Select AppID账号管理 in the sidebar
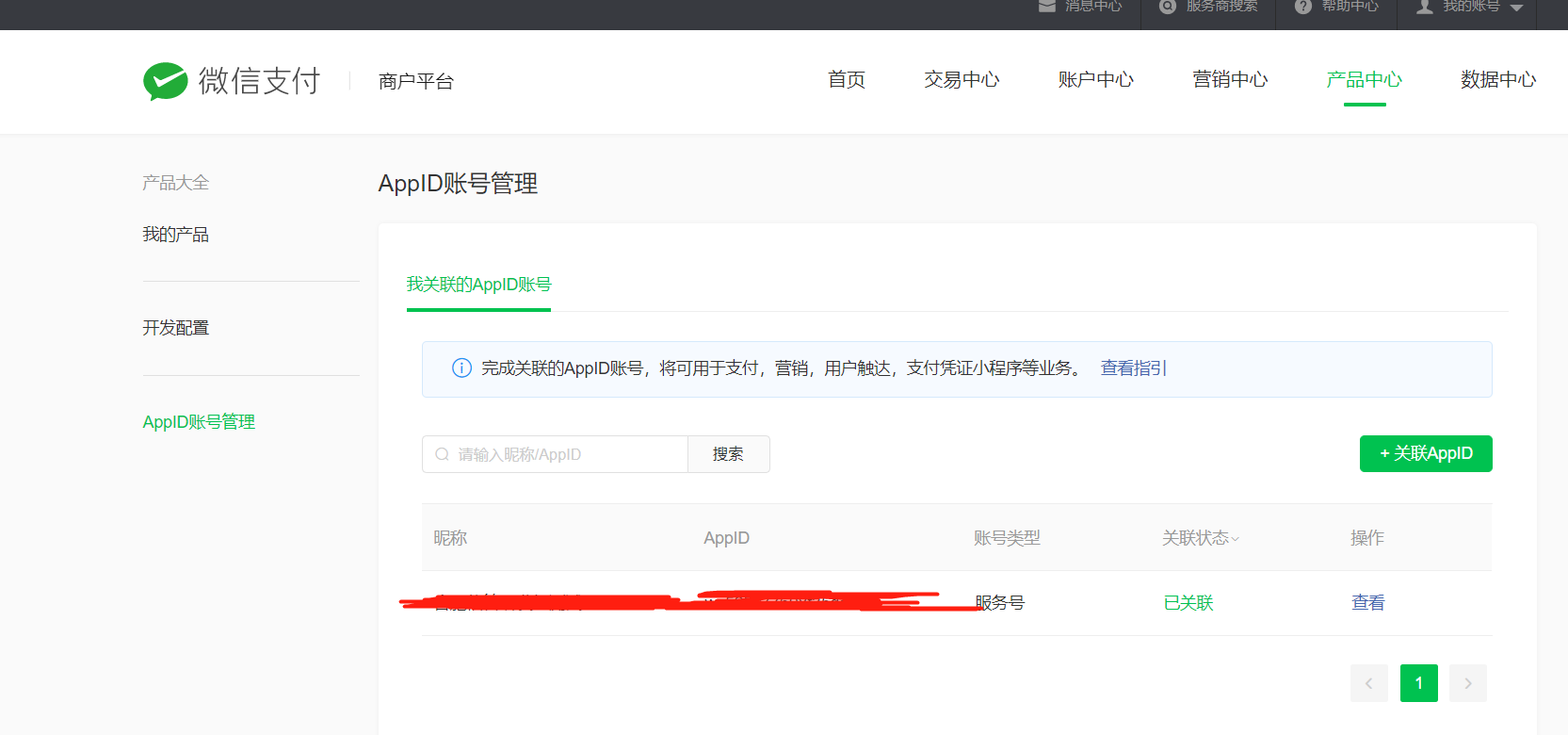 (x=199, y=422)
